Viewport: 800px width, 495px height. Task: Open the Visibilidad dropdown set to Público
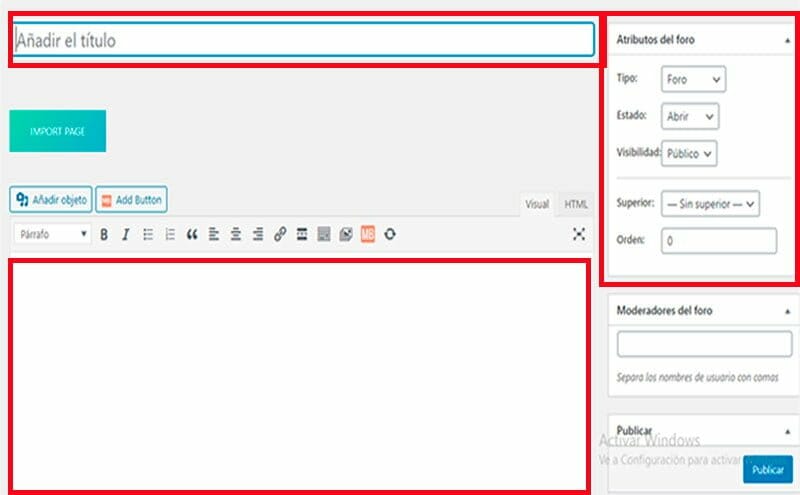click(689, 154)
